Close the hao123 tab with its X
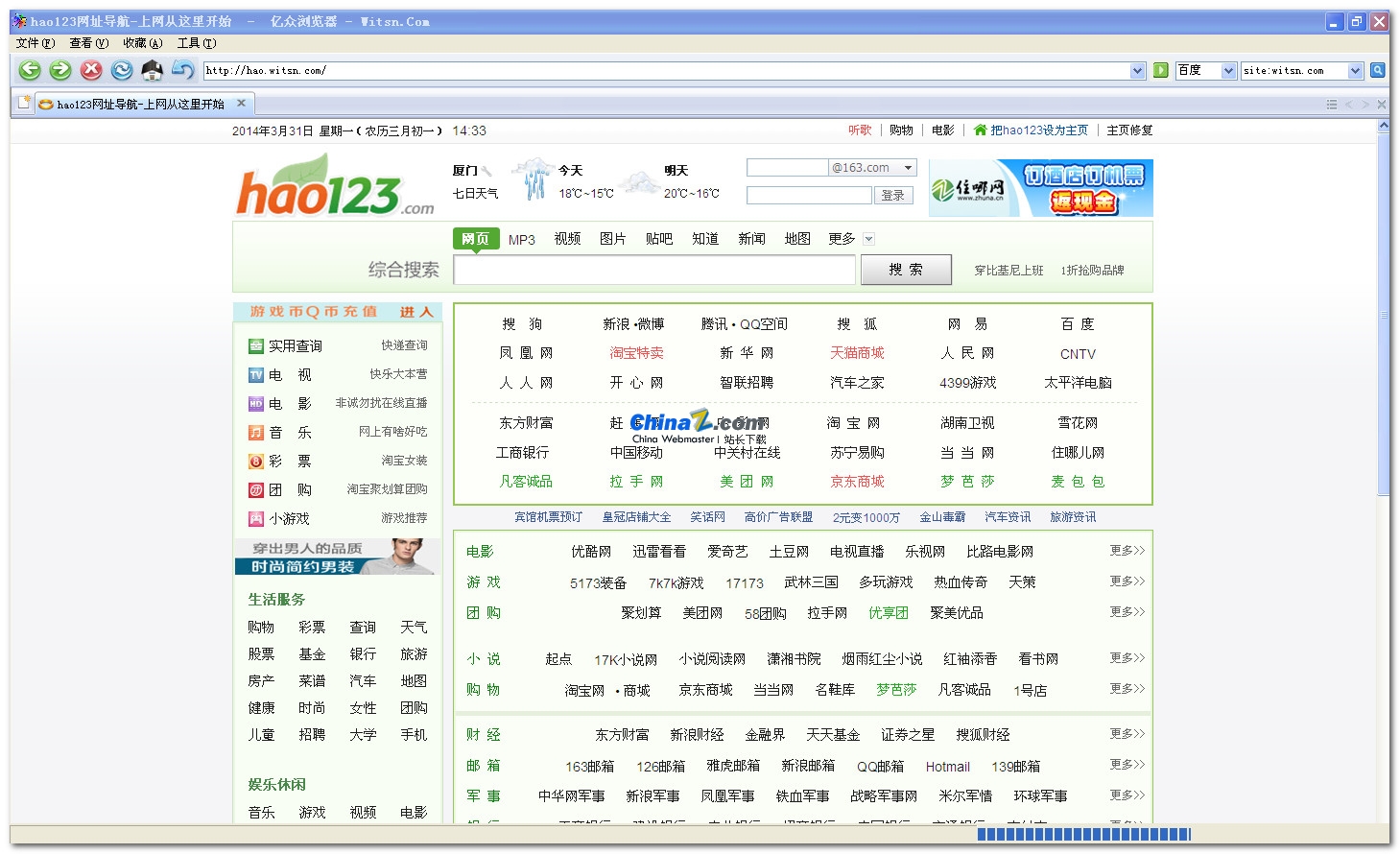1400x854 pixels. (x=241, y=103)
